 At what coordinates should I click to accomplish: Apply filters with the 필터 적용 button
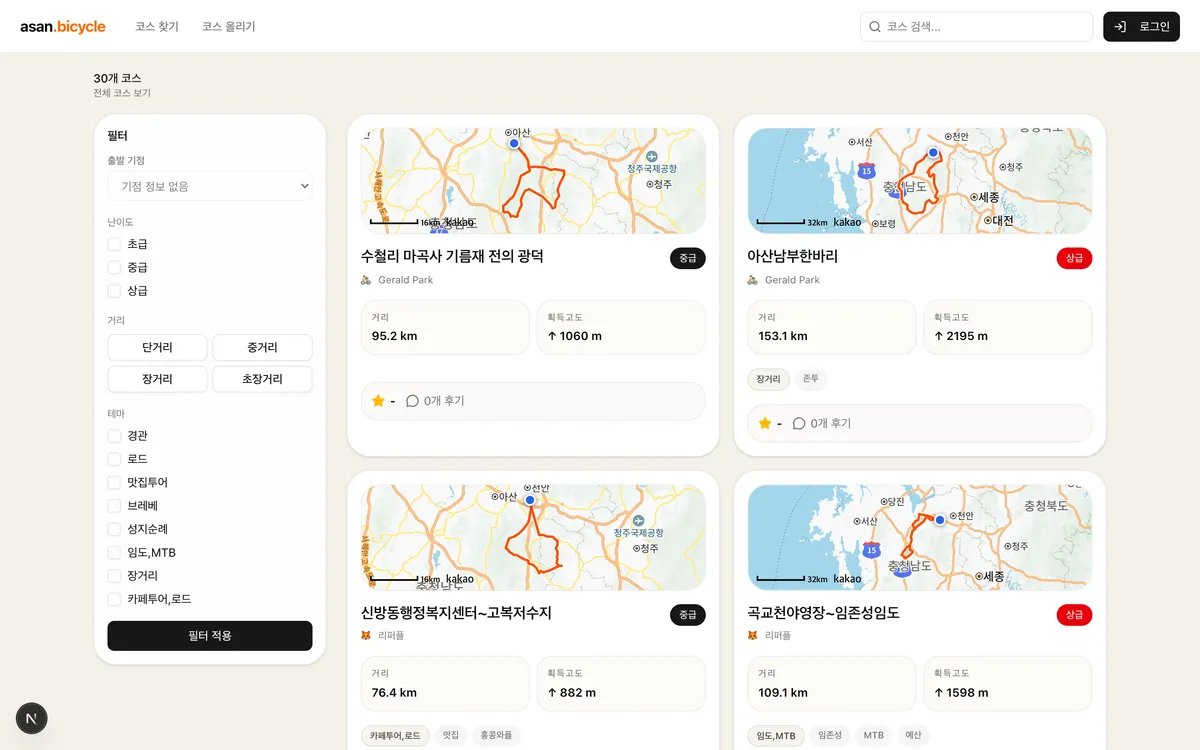click(210, 636)
